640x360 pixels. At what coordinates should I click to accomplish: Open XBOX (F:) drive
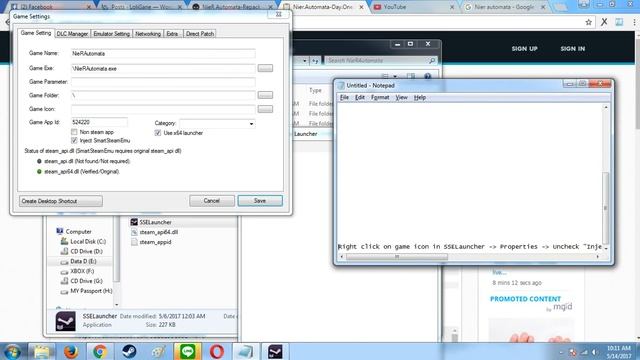[x=77, y=271]
